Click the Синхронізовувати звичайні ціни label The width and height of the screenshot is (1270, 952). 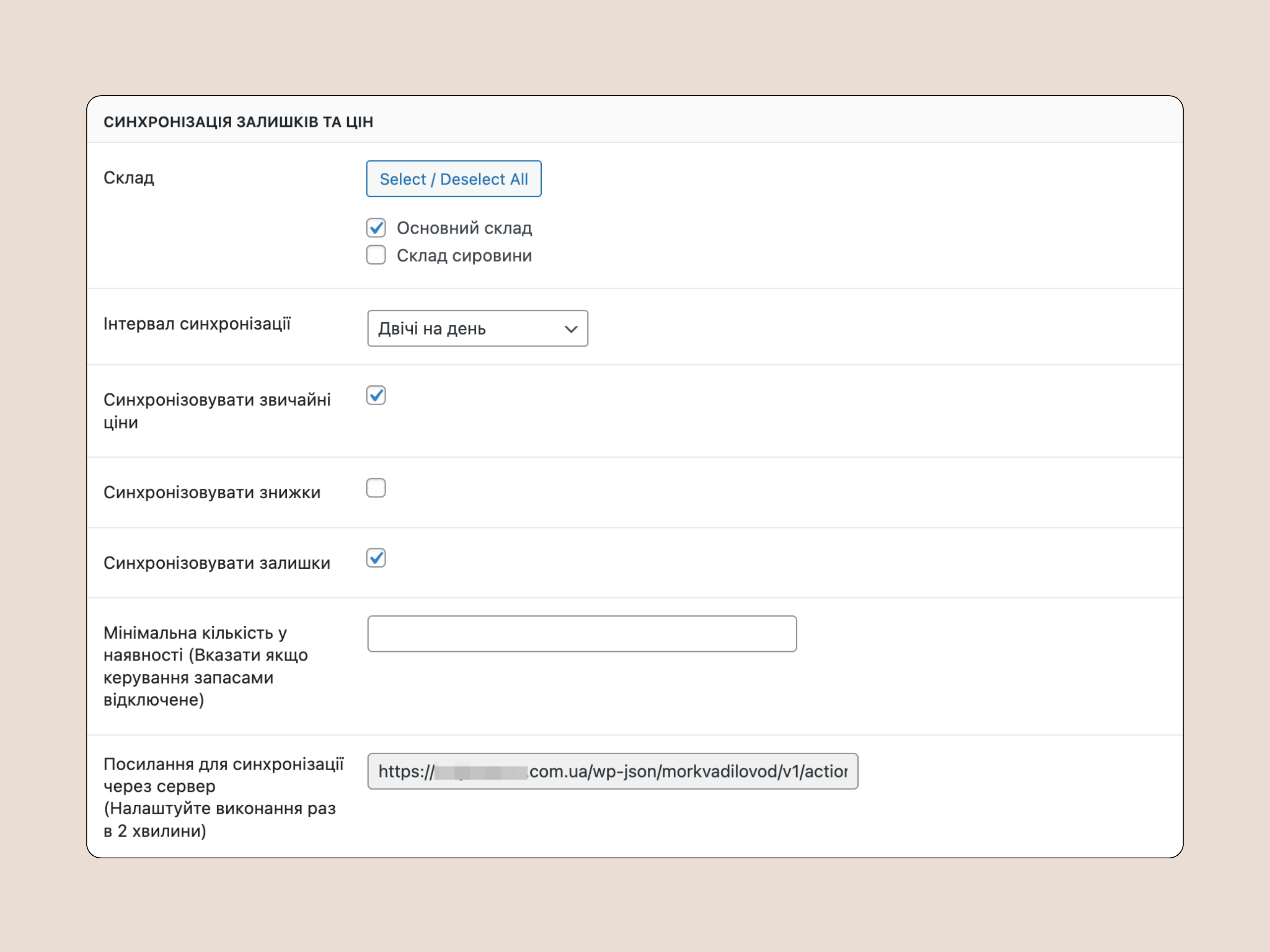[x=216, y=410]
